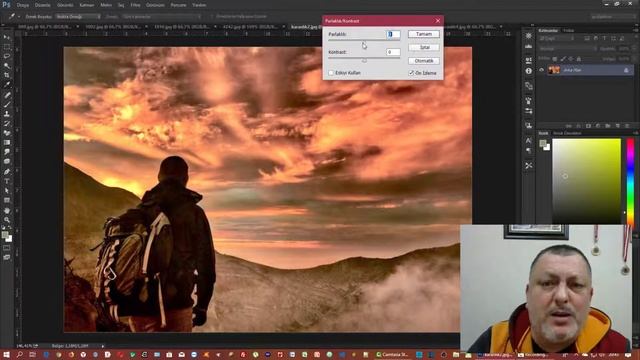Open the Katman menu
Image resolution: width=640 pixels, height=360 pixels.
click(x=87, y=5)
